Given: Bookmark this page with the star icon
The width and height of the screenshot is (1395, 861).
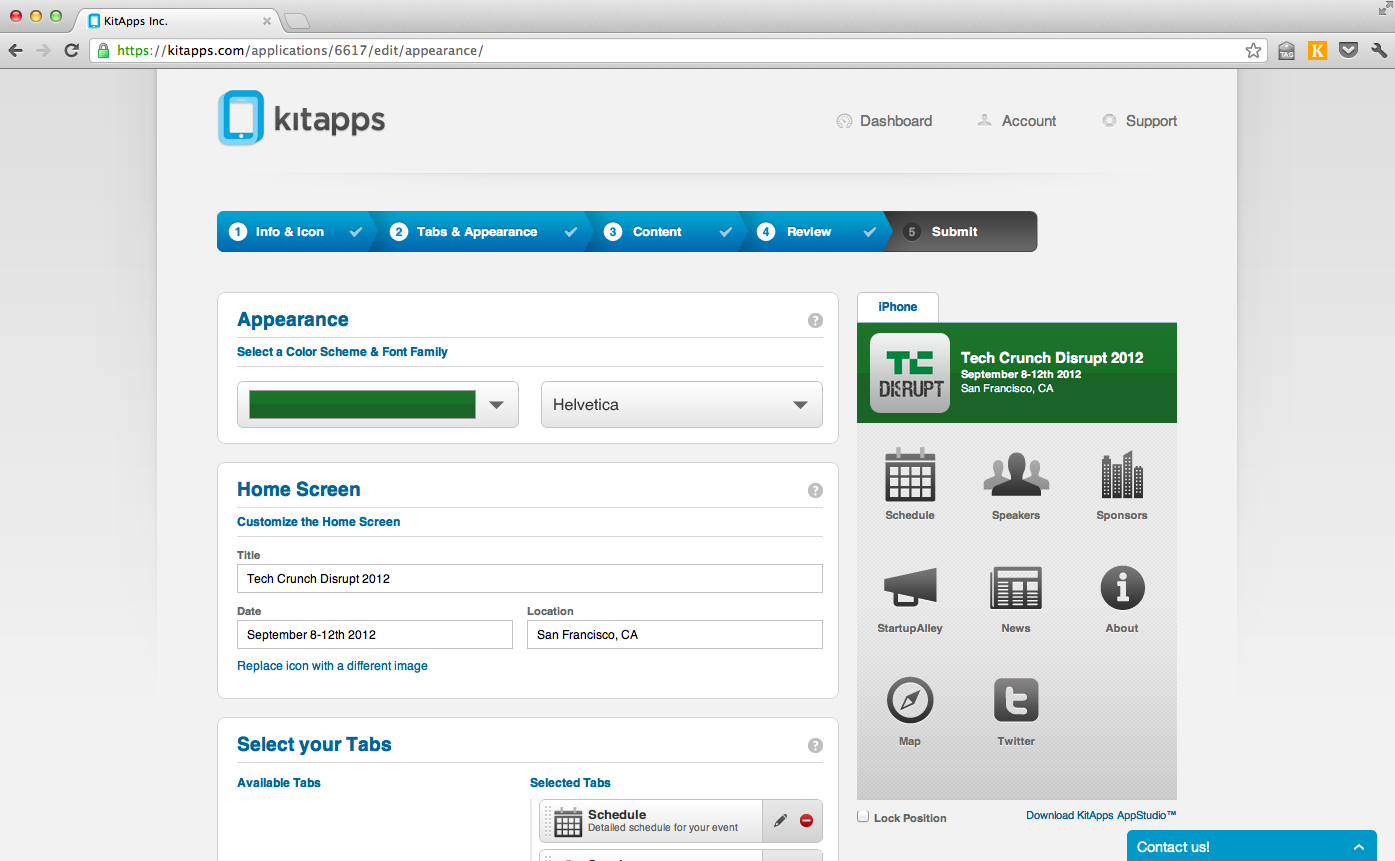Looking at the screenshot, I should (x=1253, y=50).
